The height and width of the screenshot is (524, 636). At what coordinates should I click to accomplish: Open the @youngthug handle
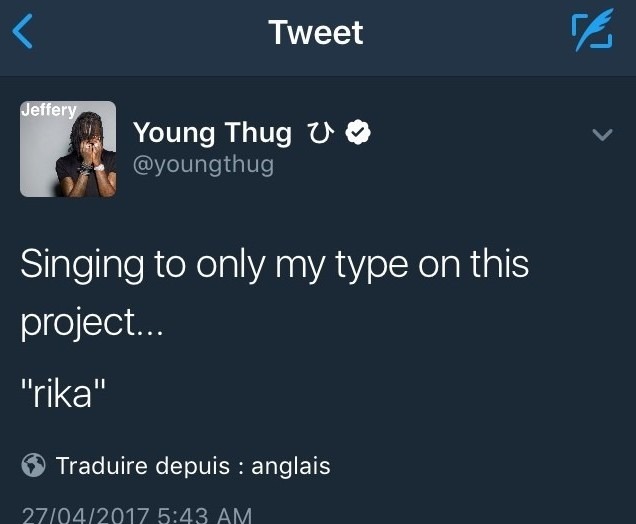click(203, 164)
